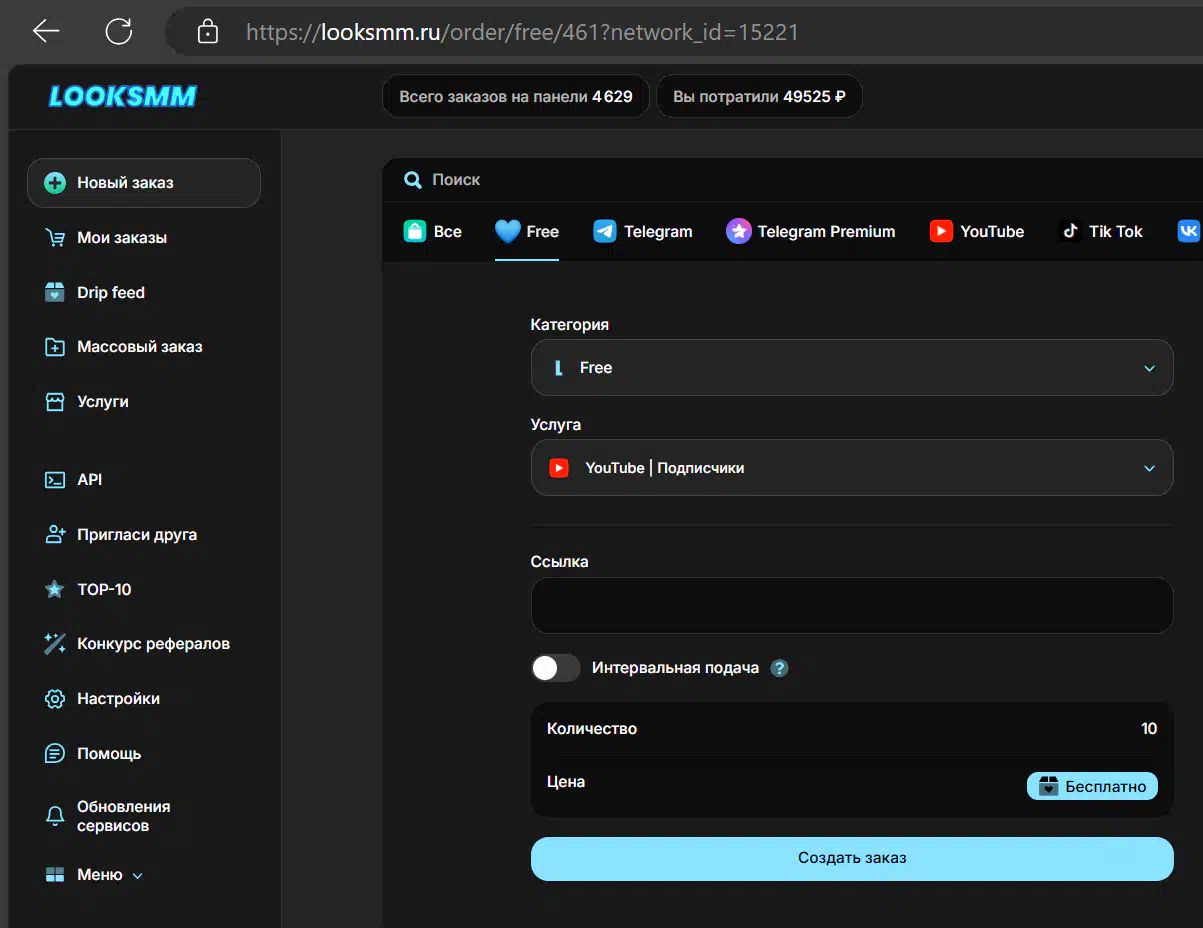The width and height of the screenshot is (1203, 928).
Task: Click the help question mark near Интервальная подача
Action: (780, 668)
